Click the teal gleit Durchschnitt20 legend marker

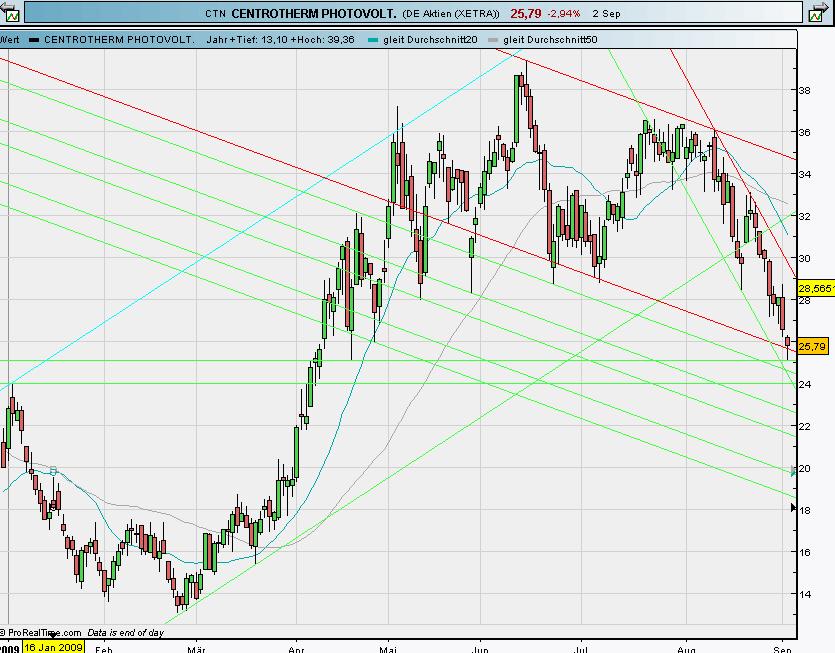[373, 40]
